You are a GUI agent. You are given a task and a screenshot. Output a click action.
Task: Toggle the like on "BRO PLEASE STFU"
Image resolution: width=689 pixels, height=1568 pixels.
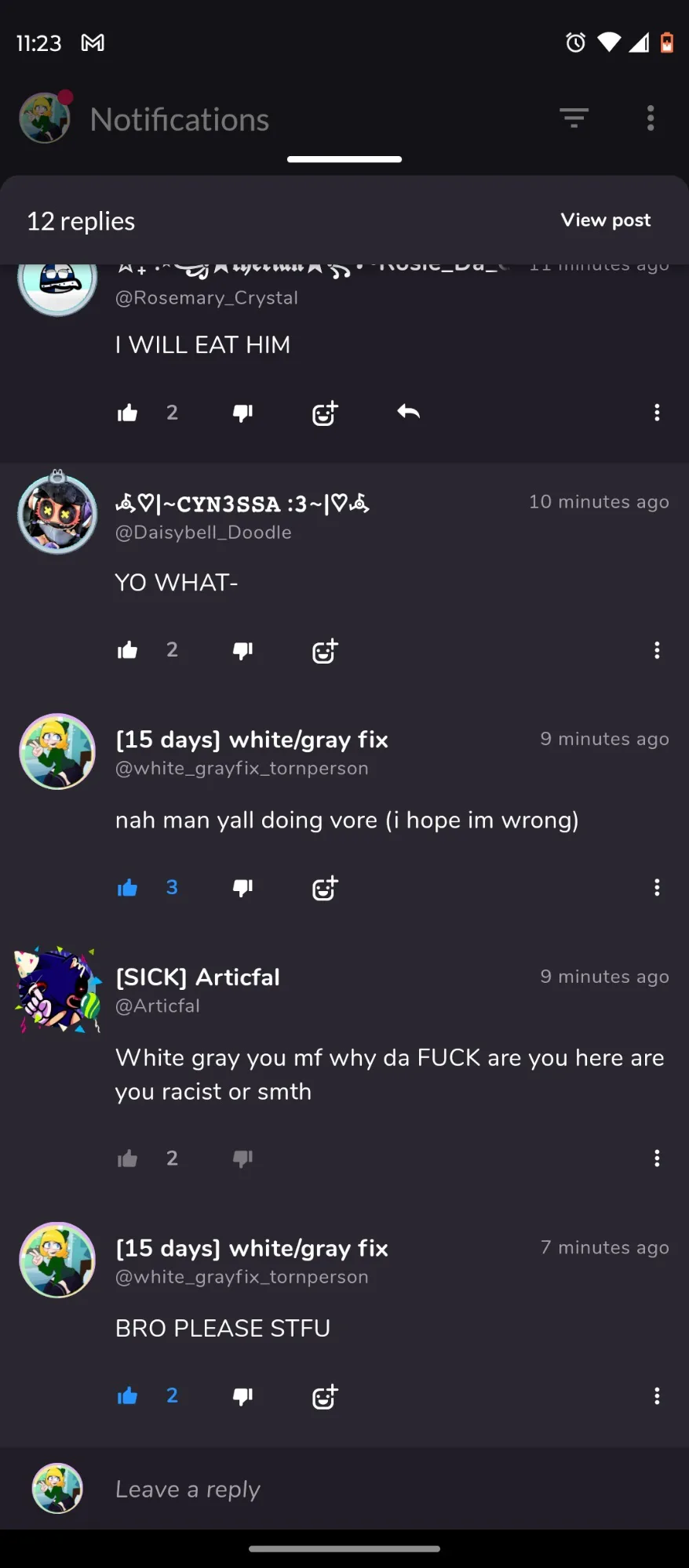pos(127,1395)
